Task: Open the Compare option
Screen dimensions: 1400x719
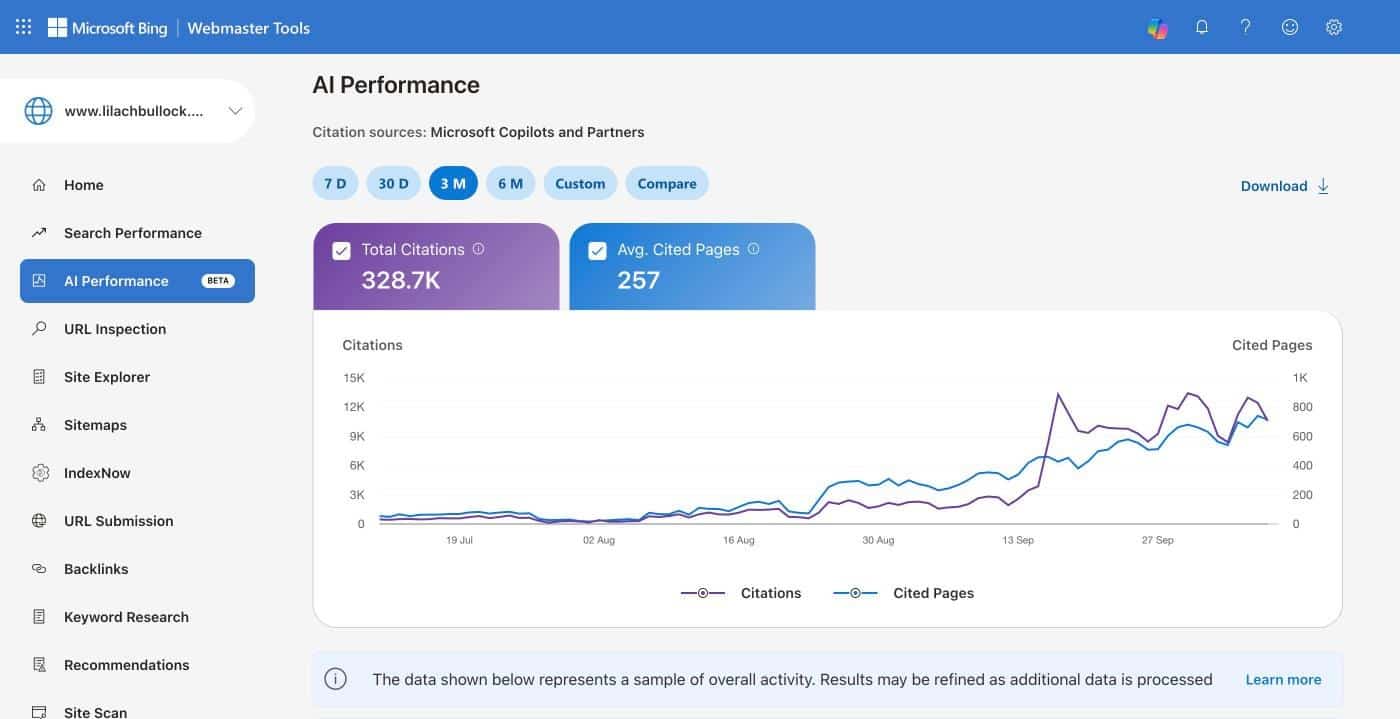Action: (x=667, y=183)
